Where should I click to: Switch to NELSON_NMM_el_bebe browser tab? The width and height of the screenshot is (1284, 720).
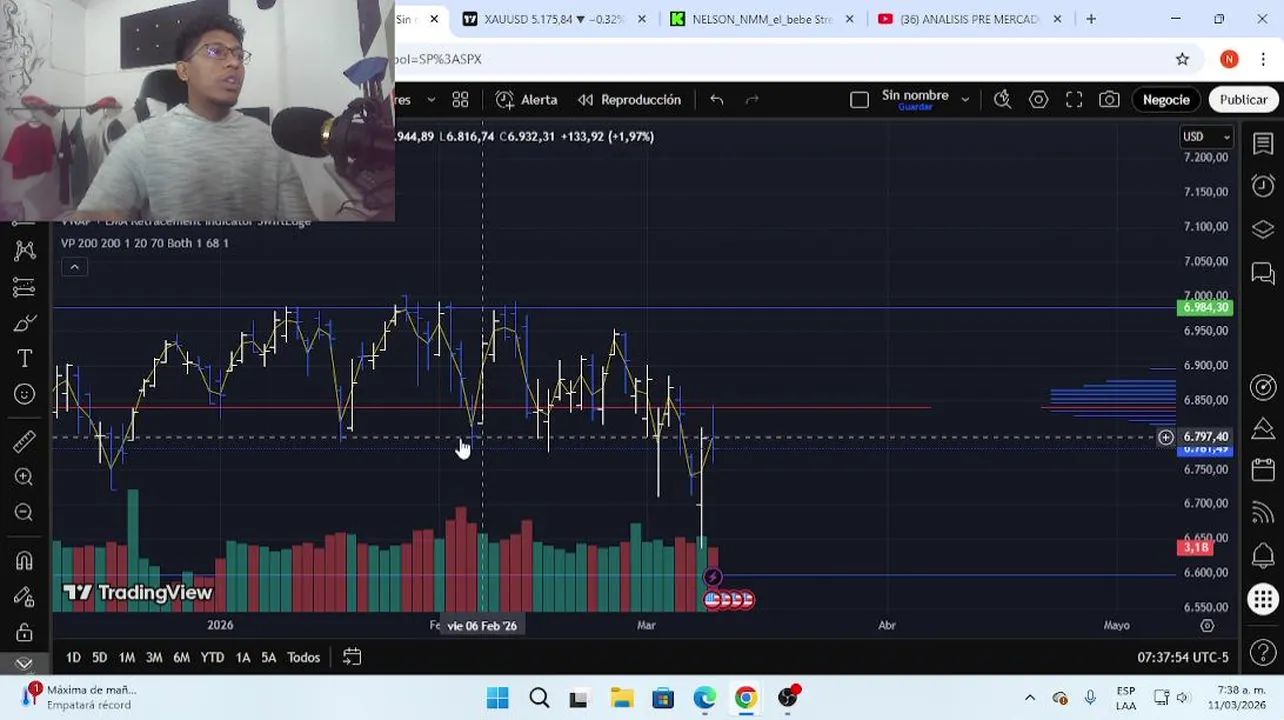pos(762,19)
